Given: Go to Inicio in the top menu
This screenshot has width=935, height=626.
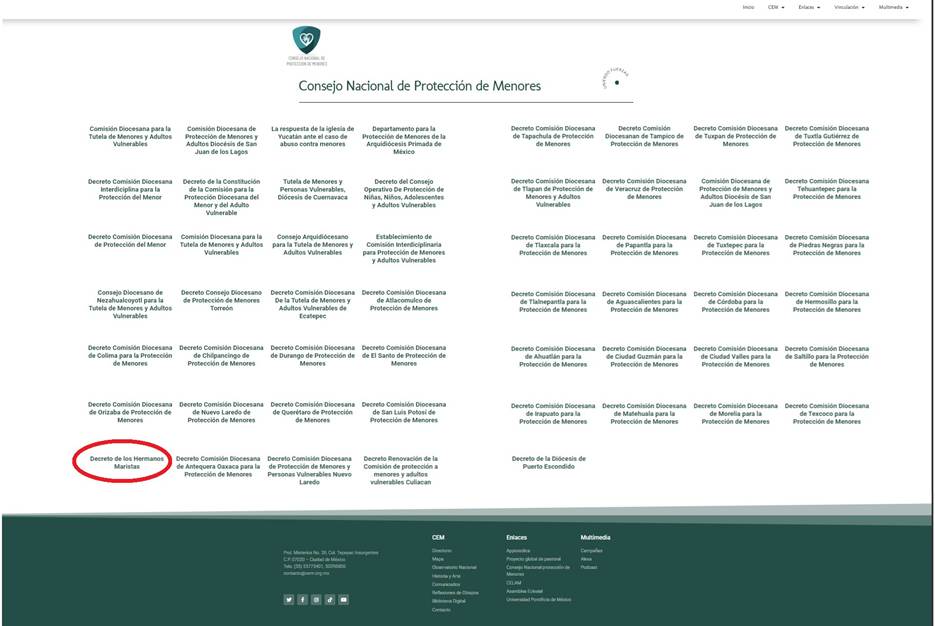Looking at the screenshot, I should 748,7.
